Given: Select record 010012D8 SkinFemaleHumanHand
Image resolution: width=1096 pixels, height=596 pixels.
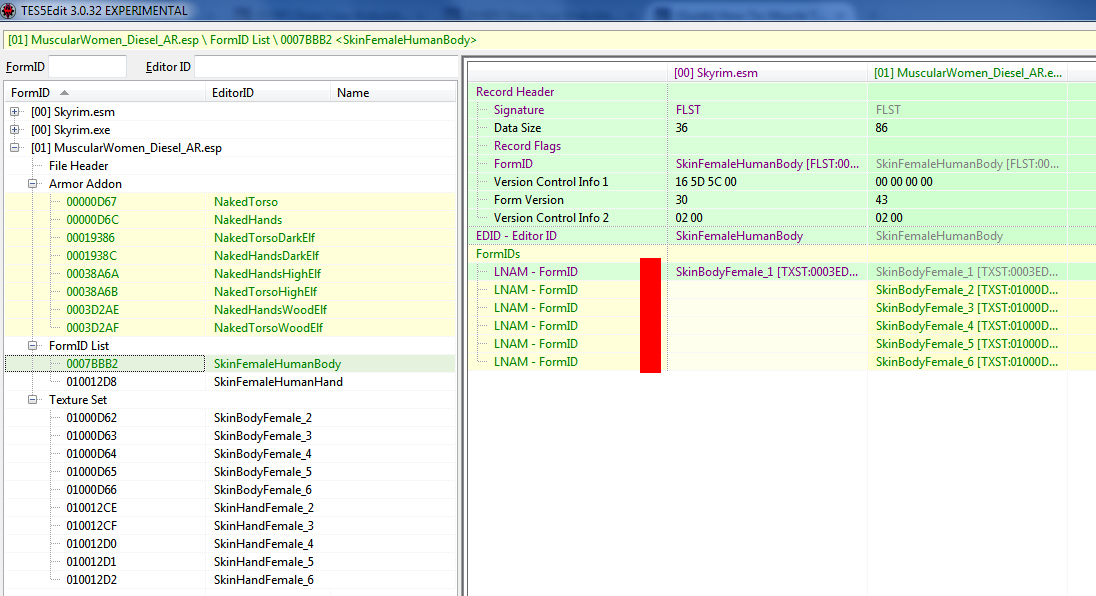Looking at the screenshot, I should 278,382.
